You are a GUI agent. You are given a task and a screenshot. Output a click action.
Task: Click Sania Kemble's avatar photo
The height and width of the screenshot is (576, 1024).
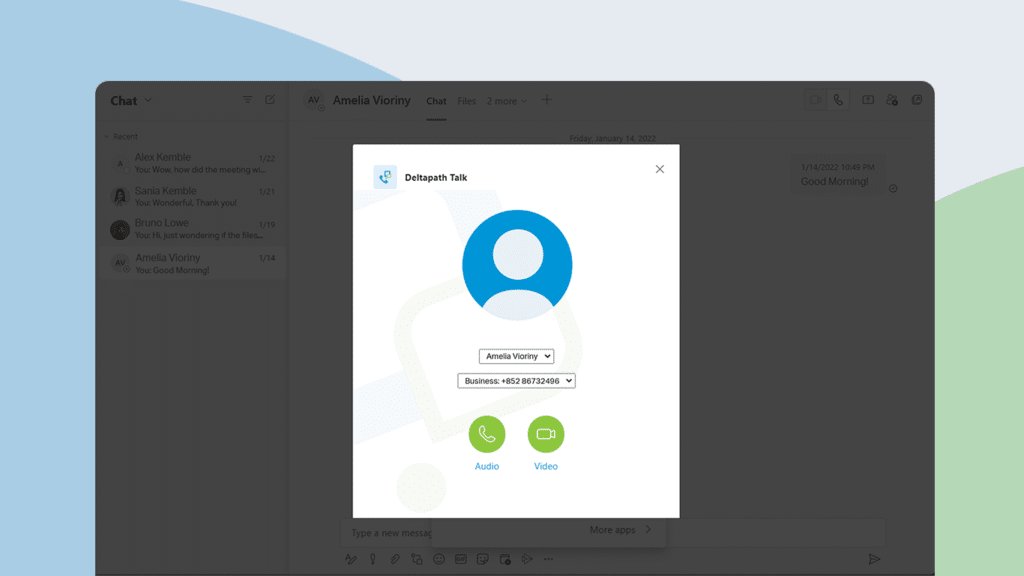(120, 196)
